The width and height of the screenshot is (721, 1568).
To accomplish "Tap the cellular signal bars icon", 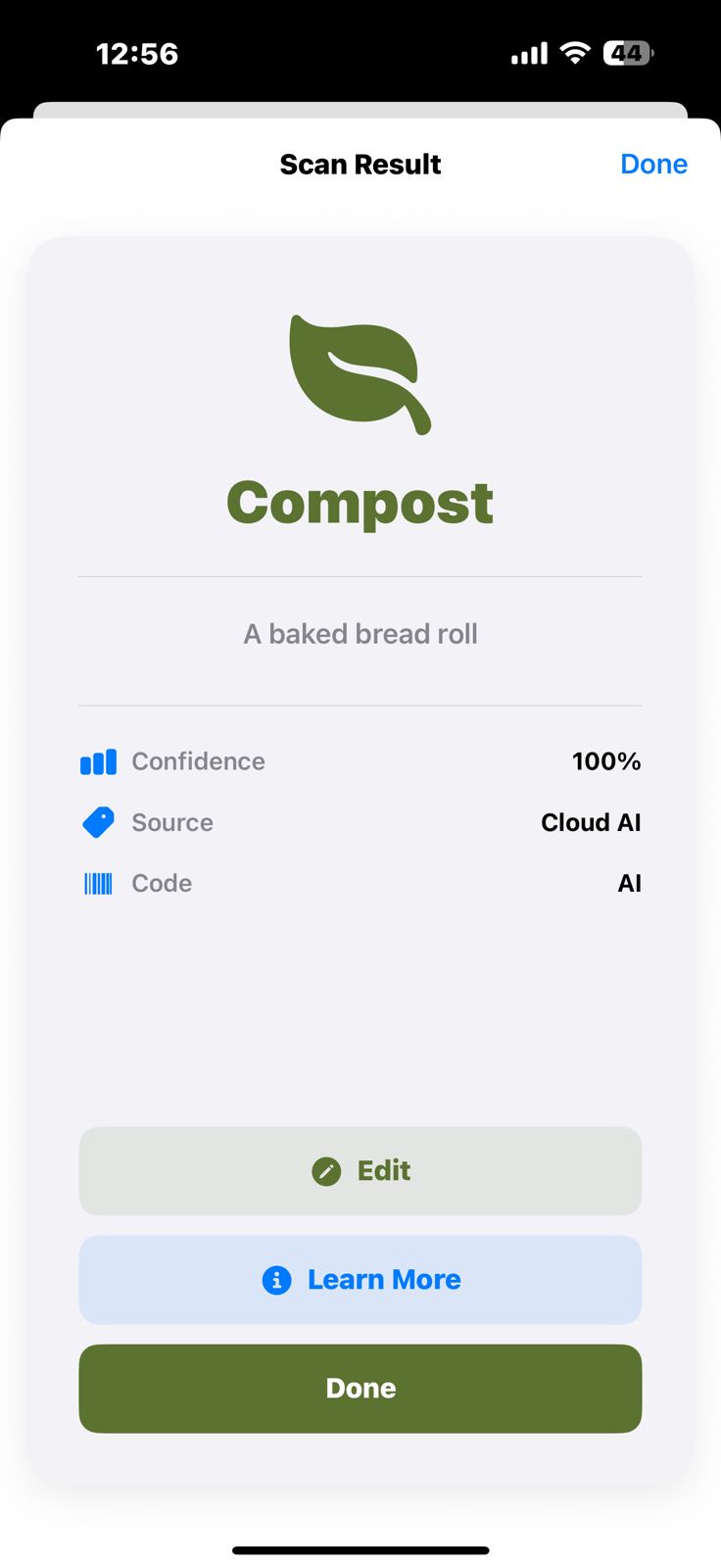I will pos(529,54).
